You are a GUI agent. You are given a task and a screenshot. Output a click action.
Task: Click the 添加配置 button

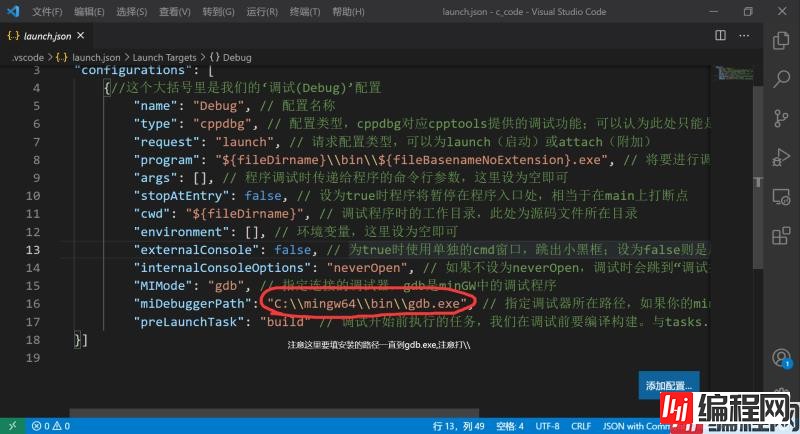click(x=668, y=386)
